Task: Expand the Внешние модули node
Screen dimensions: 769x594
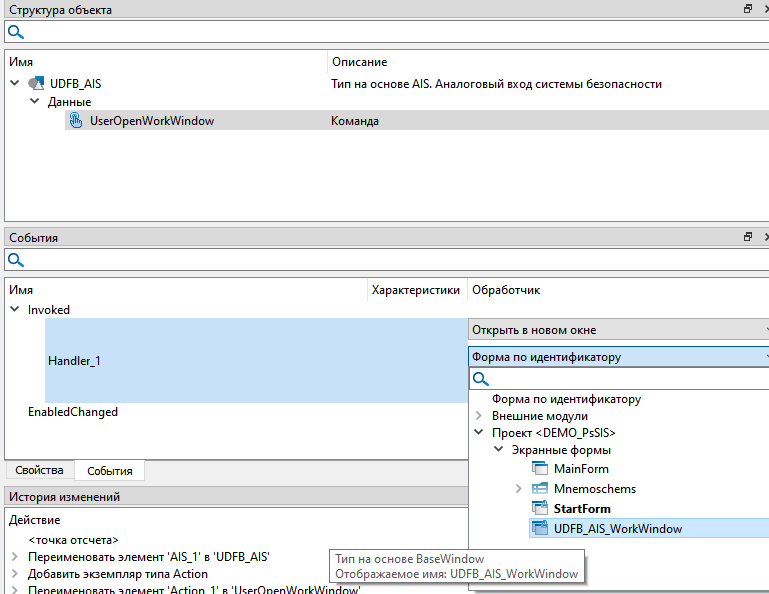Action: click(x=479, y=416)
